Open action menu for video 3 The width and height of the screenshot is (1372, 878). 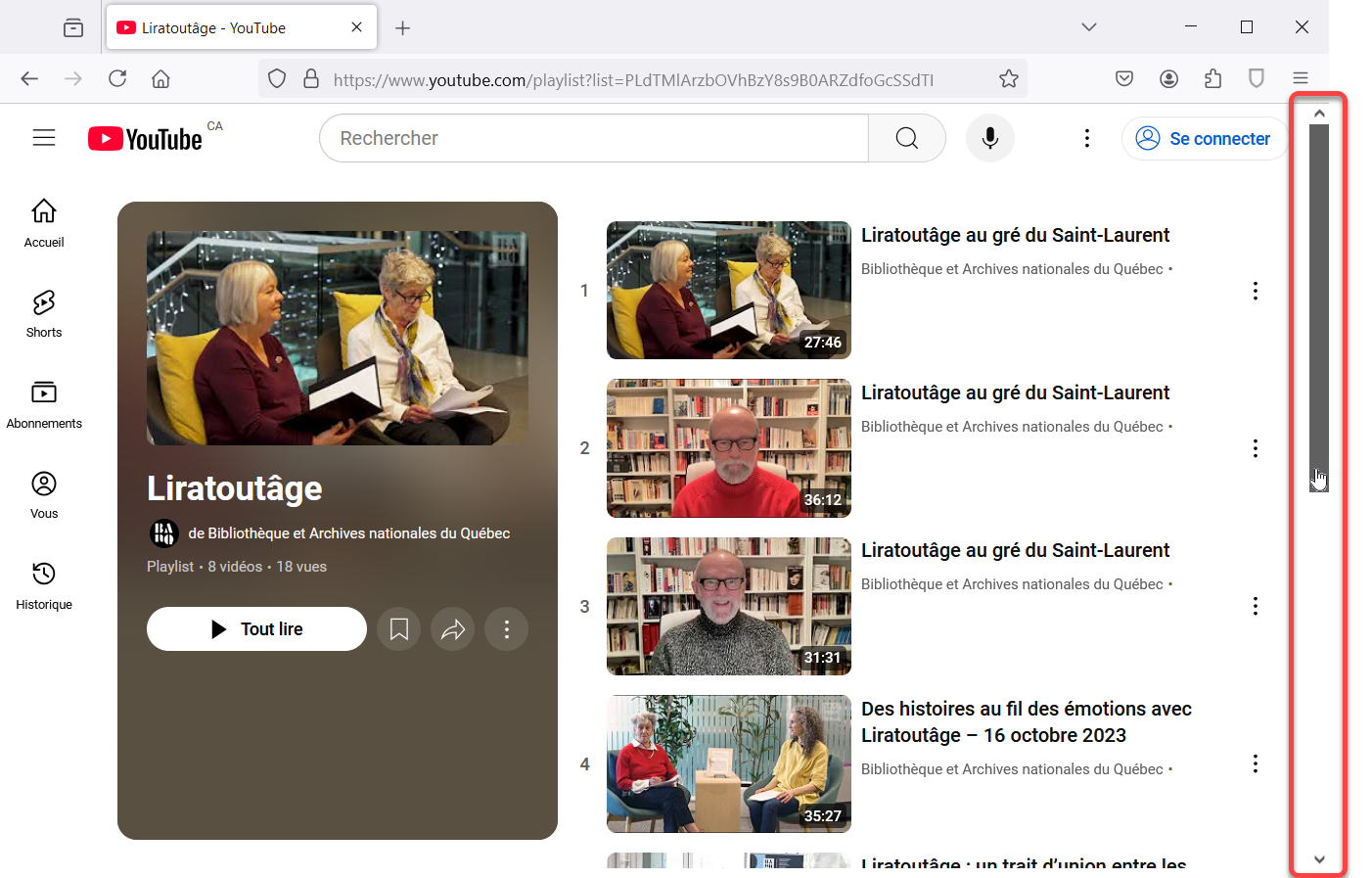[x=1256, y=606]
